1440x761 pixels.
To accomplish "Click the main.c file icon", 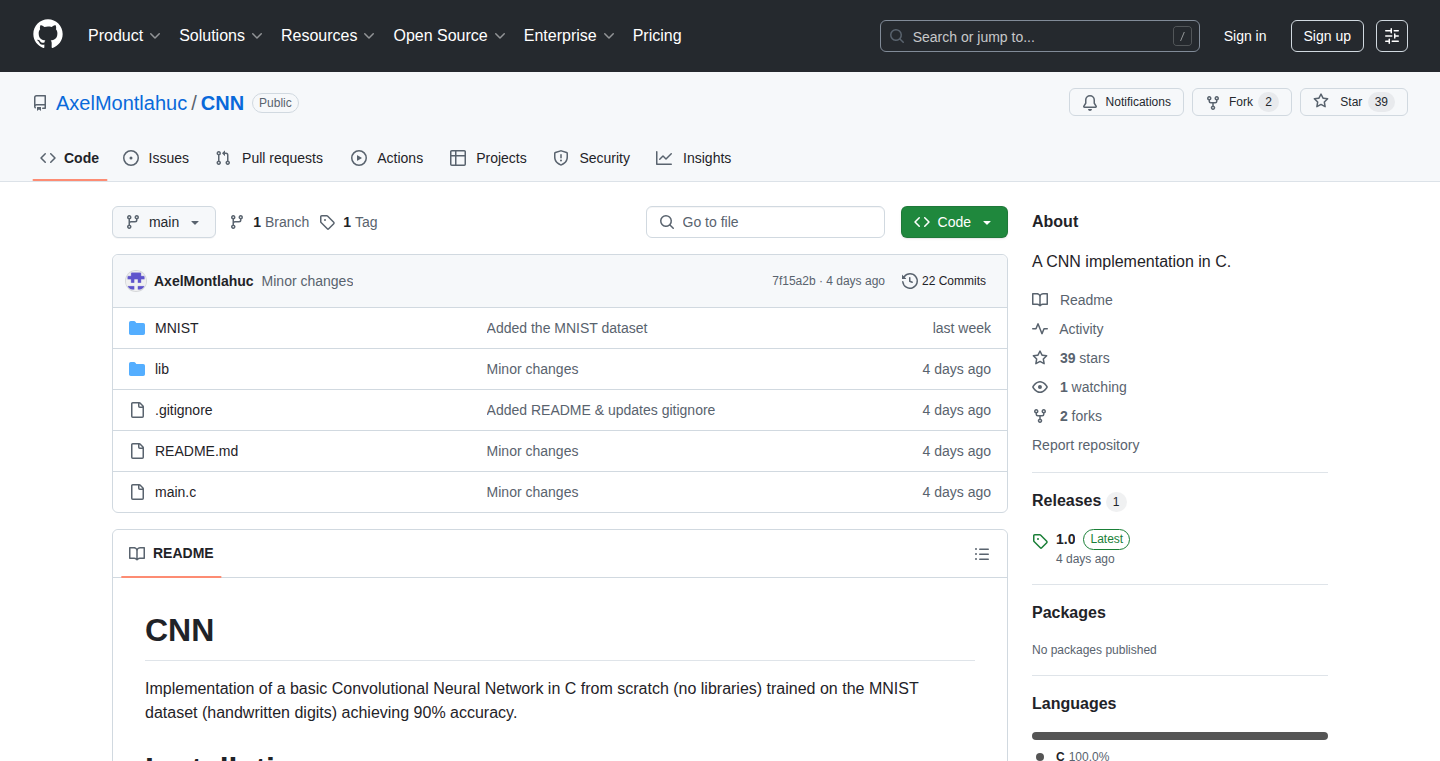I will pos(137,492).
